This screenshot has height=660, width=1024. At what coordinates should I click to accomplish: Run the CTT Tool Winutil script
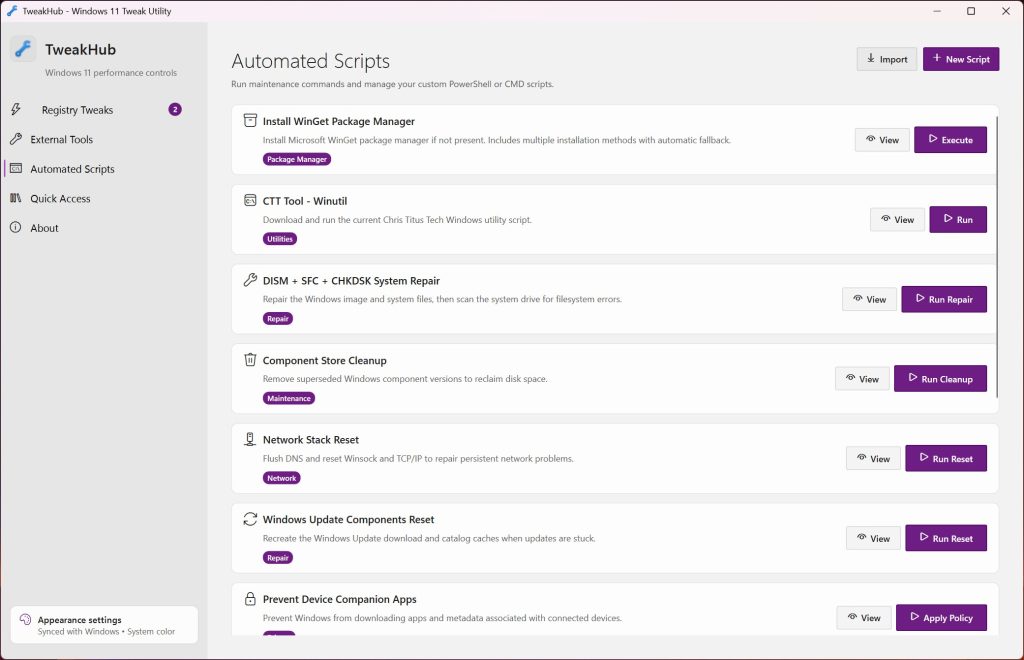tap(958, 219)
